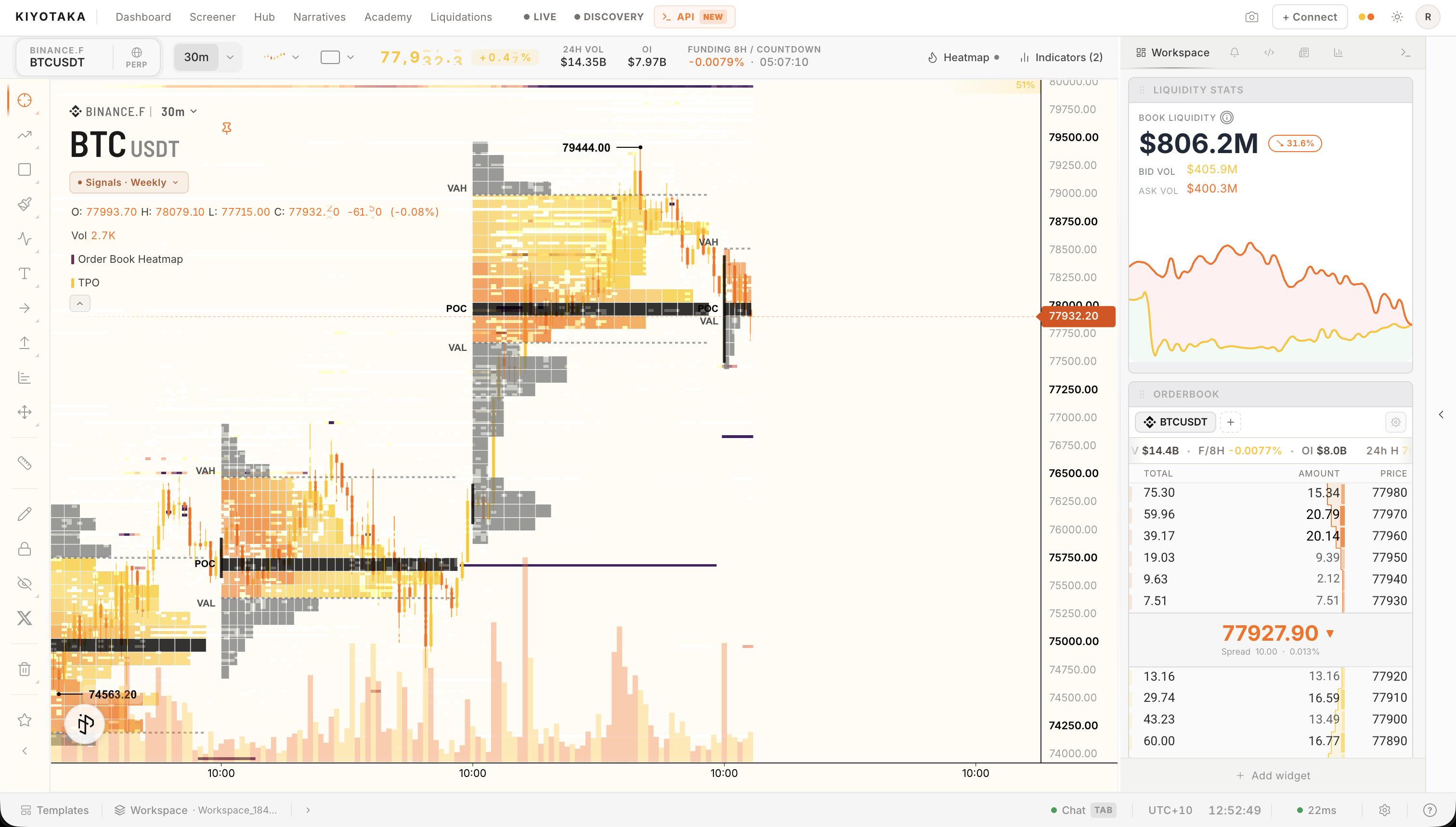Toggle DISCOVERY mode
The width and height of the screenshot is (1456, 827).
(609, 17)
